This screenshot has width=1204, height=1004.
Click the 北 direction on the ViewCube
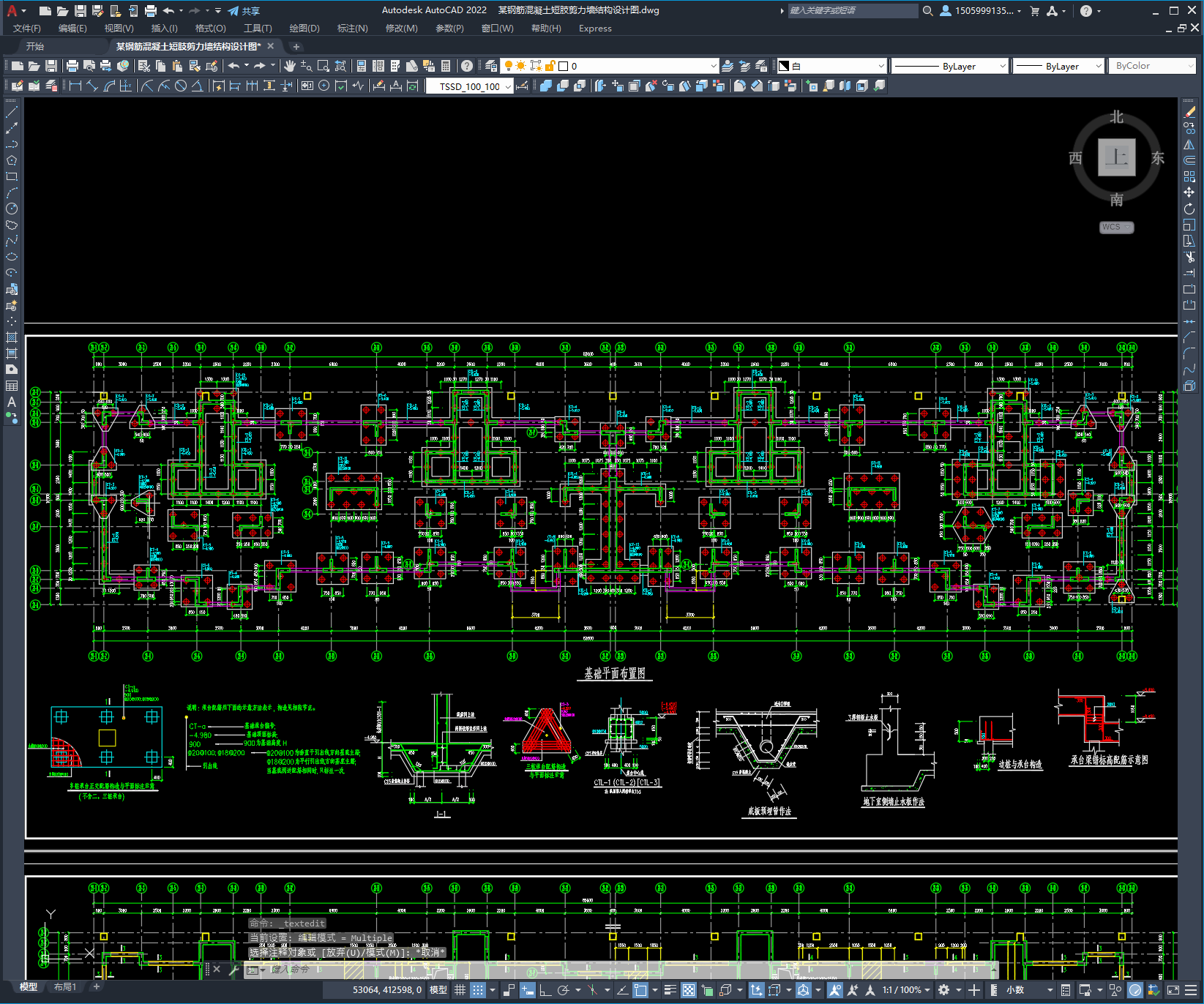(1116, 117)
